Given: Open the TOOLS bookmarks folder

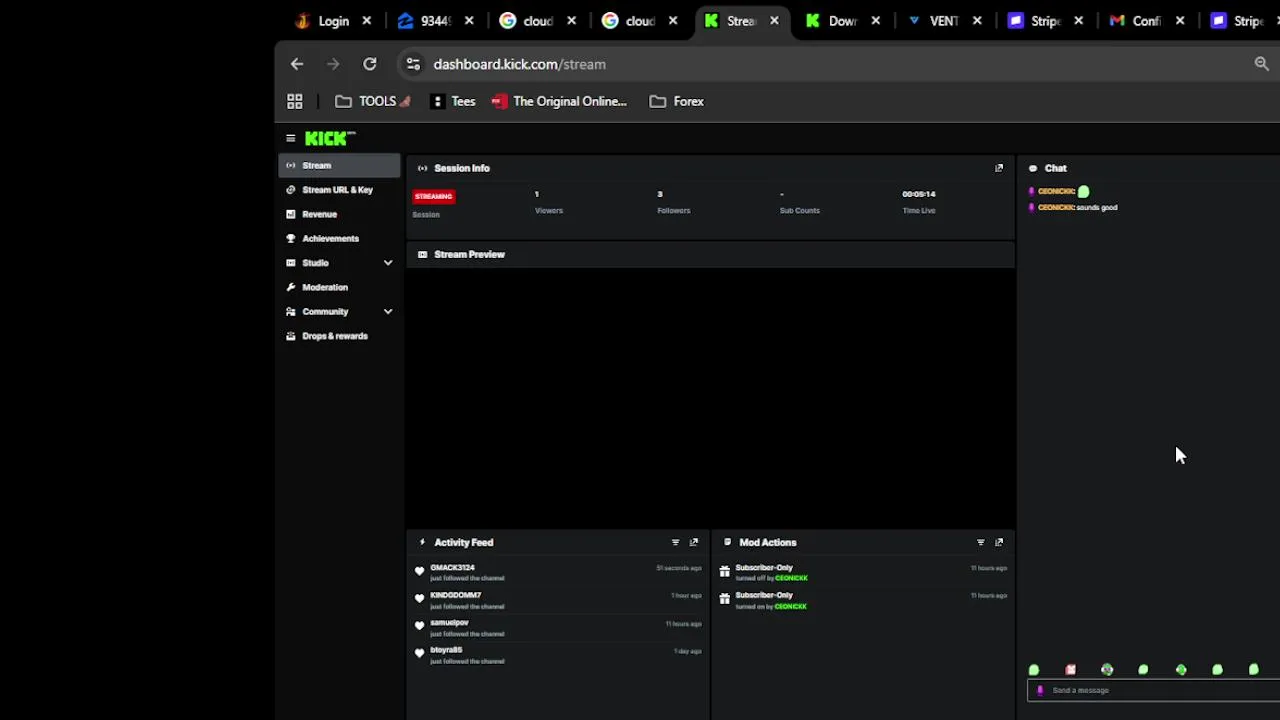Looking at the screenshot, I should (373, 101).
